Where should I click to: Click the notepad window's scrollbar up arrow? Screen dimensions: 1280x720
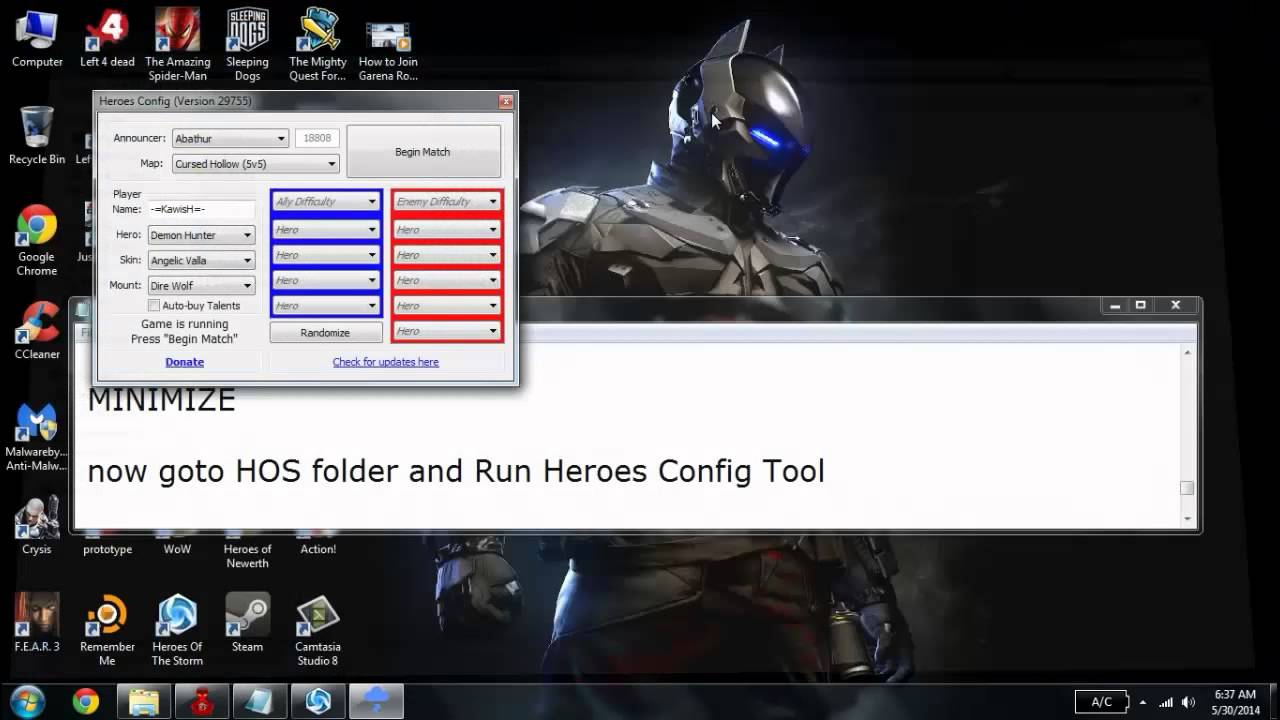point(1188,353)
